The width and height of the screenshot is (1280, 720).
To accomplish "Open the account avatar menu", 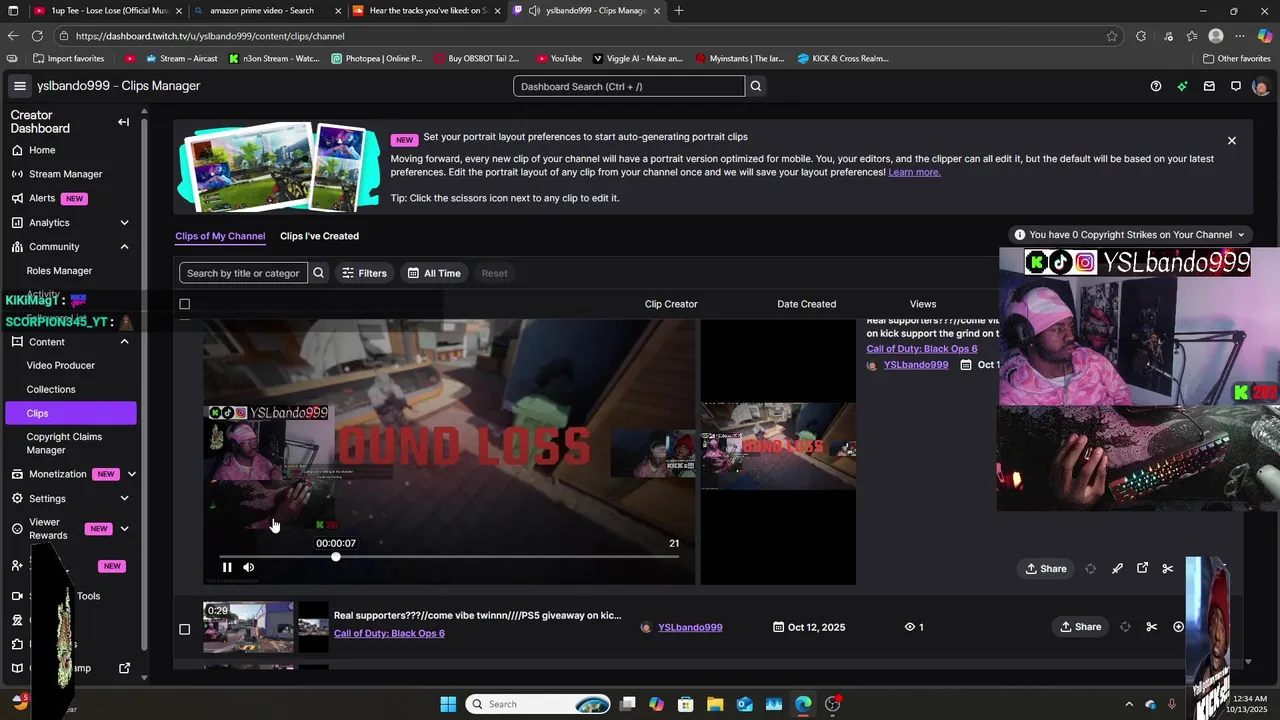I will coord(1260,86).
